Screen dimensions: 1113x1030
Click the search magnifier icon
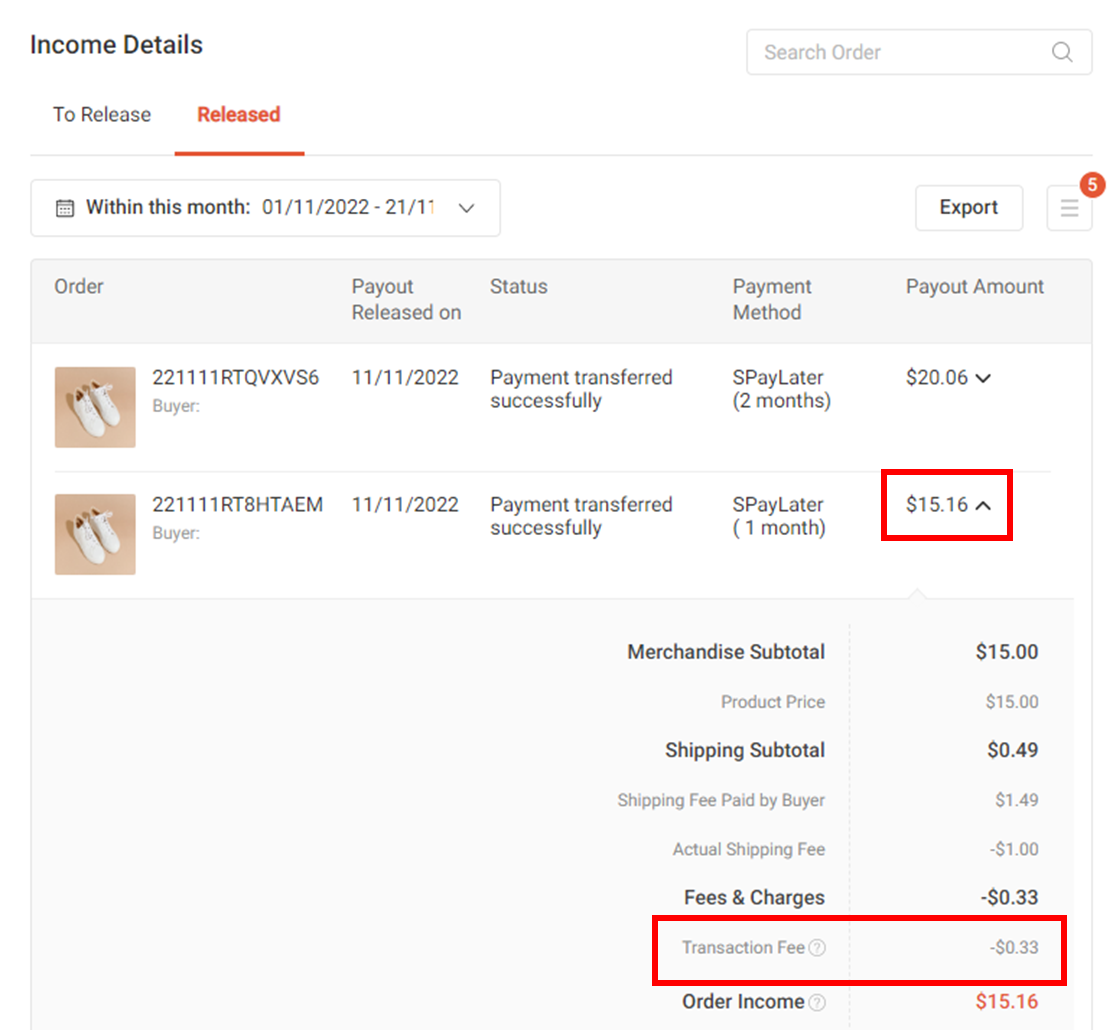pyautogui.click(x=1062, y=52)
